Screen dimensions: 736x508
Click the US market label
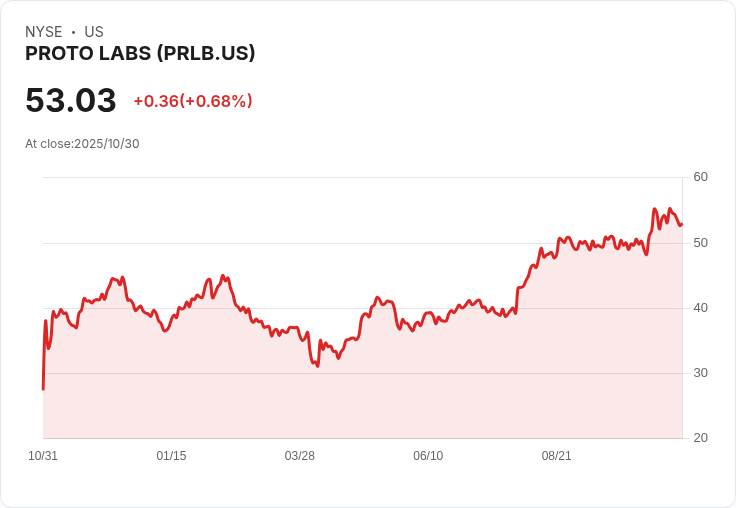pos(94,32)
